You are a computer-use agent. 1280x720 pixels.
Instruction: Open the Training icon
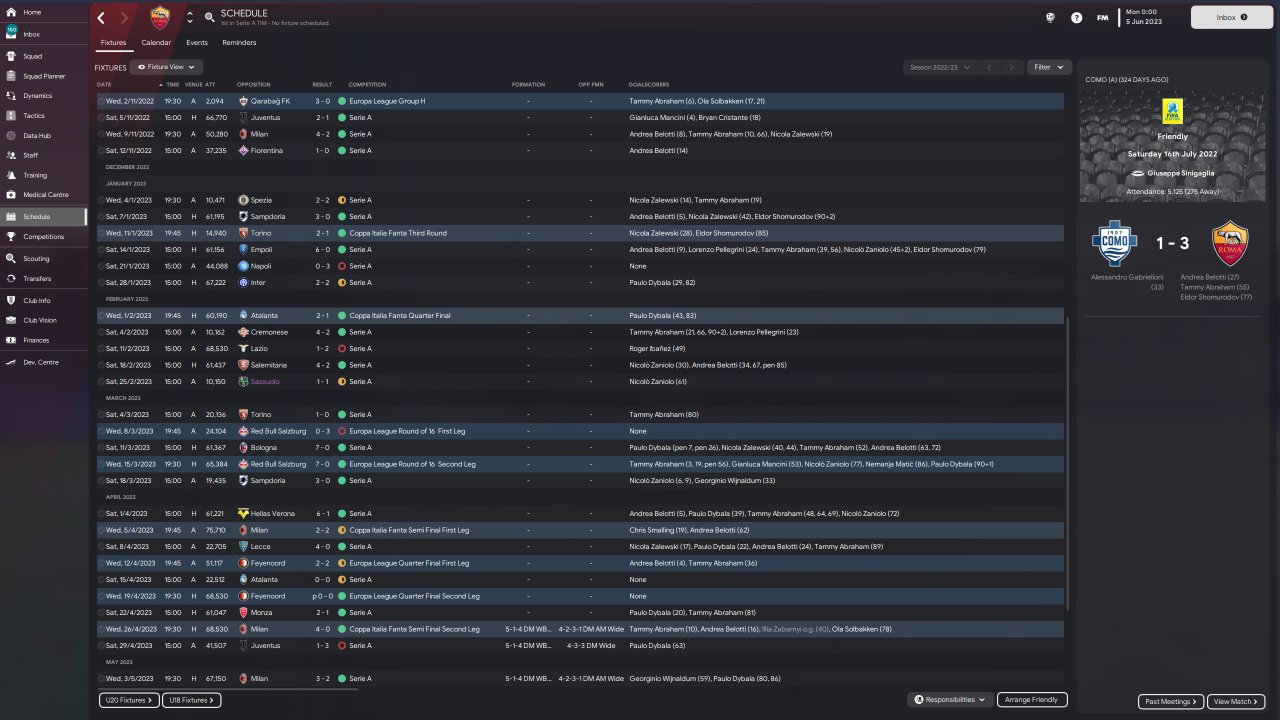pos(11,175)
